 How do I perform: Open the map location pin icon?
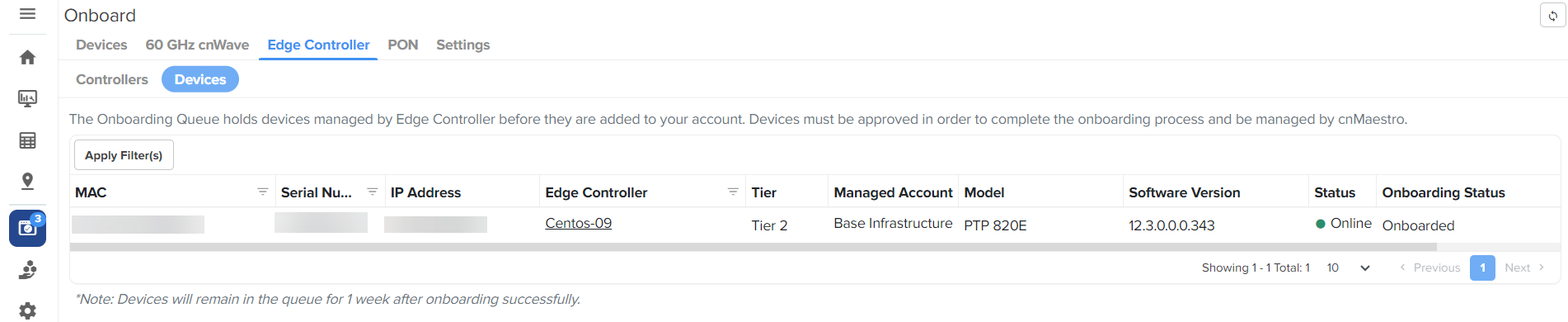point(27,182)
